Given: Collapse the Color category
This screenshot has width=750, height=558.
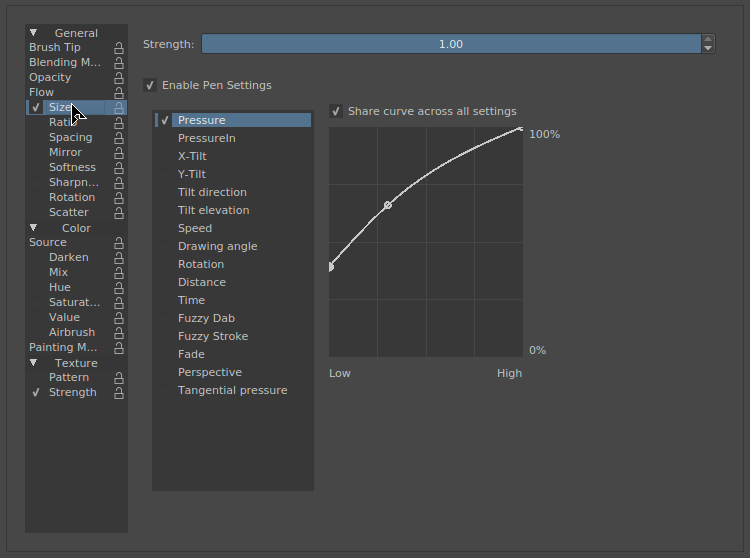Looking at the screenshot, I should [x=33, y=228].
